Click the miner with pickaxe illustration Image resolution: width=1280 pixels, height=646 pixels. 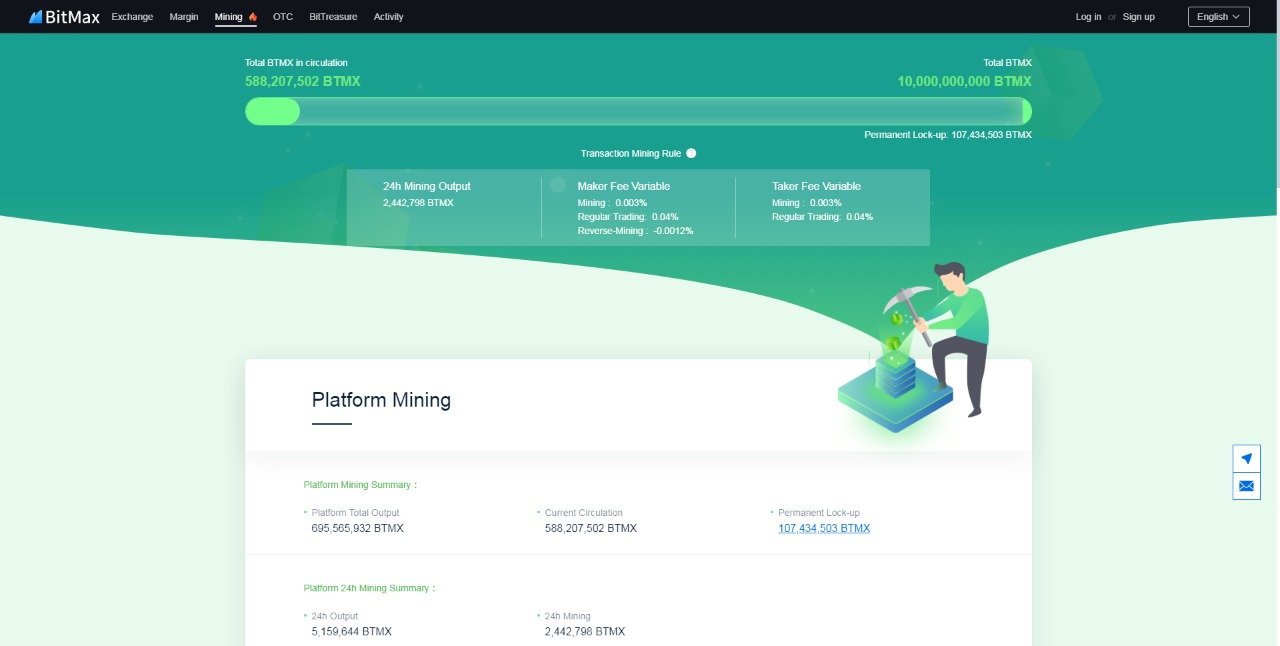[x=914, y=346]
